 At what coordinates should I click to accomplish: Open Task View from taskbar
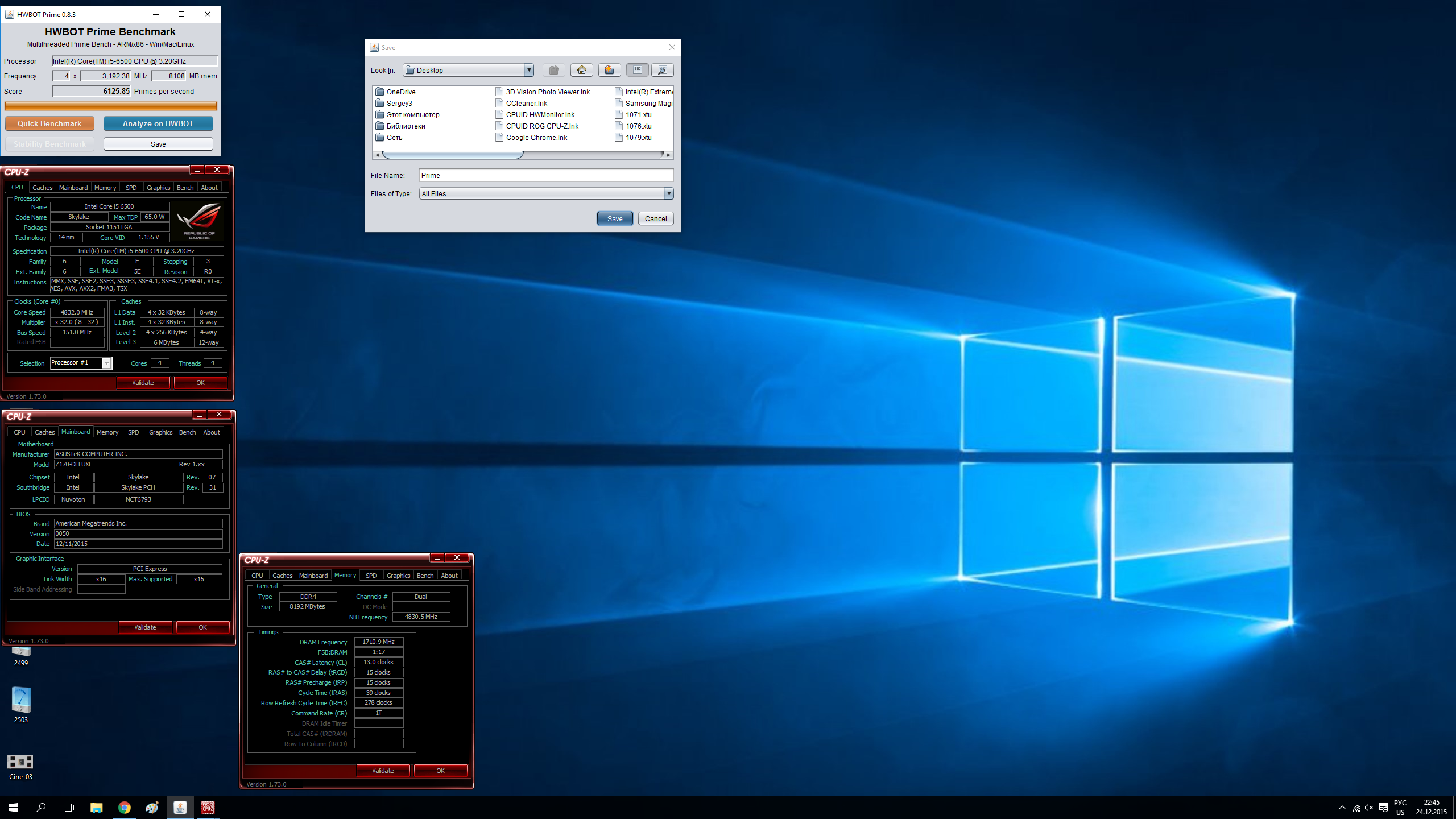click(68, 808)
